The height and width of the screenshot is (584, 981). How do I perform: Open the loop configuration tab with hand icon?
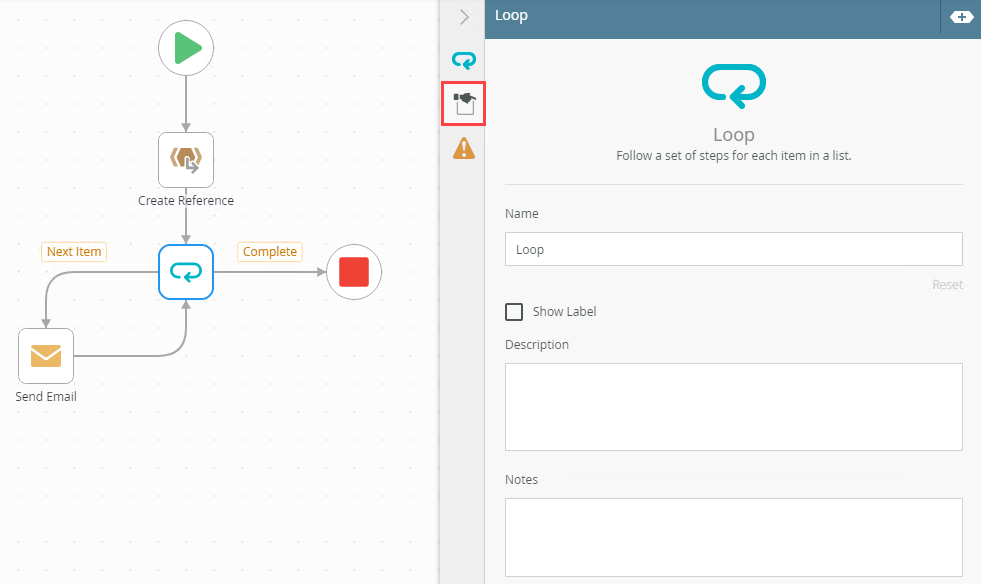click(x=464, y=103)
